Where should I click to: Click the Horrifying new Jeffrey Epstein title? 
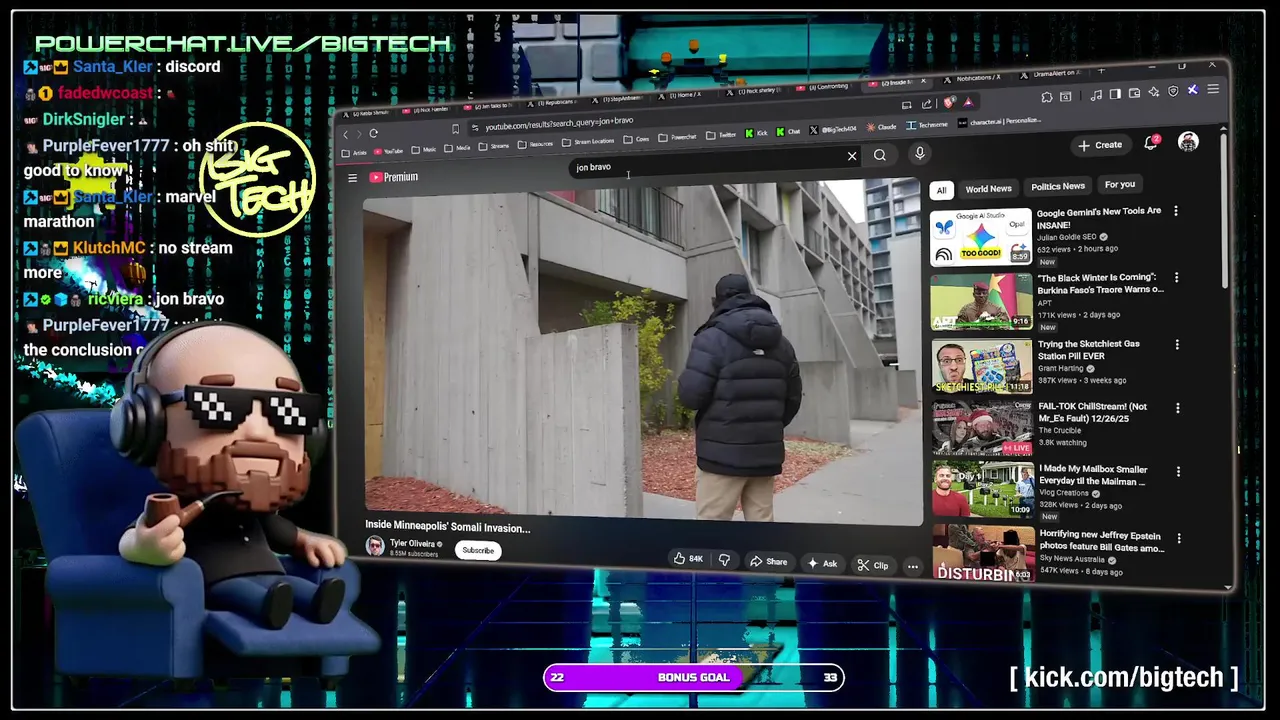tap(1101, 541)
